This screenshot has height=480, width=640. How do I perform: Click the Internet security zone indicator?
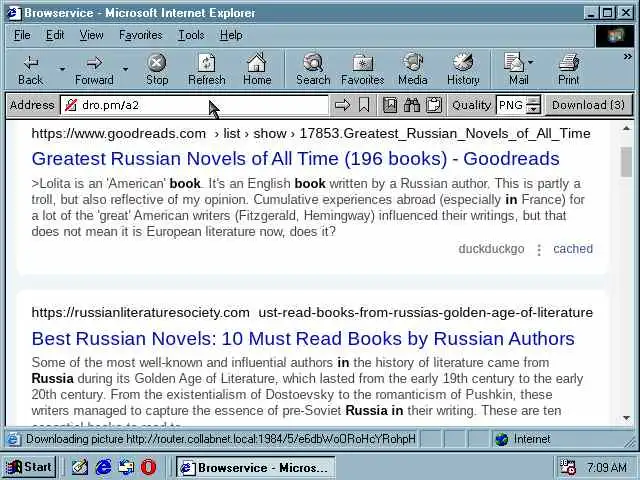(523, 440)
